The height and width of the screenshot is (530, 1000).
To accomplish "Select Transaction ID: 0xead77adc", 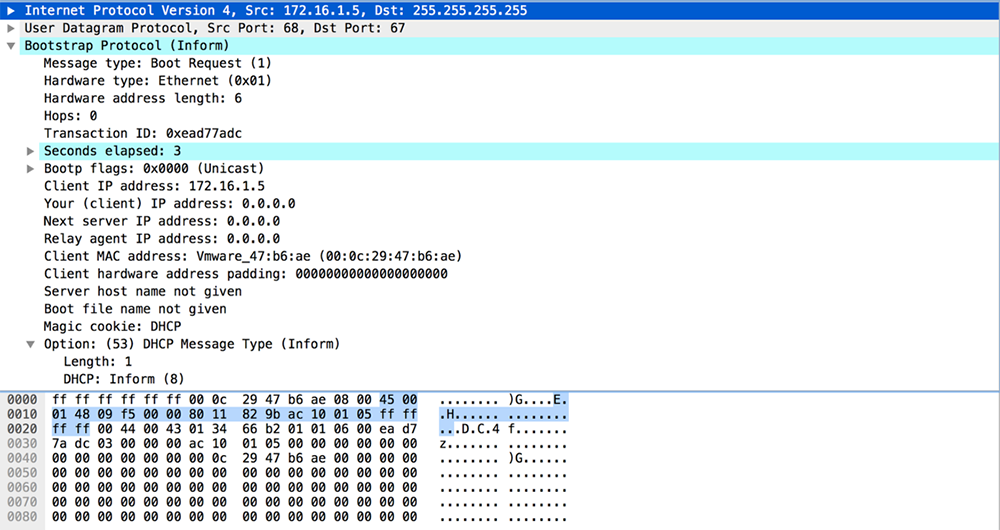I will 143,133.
